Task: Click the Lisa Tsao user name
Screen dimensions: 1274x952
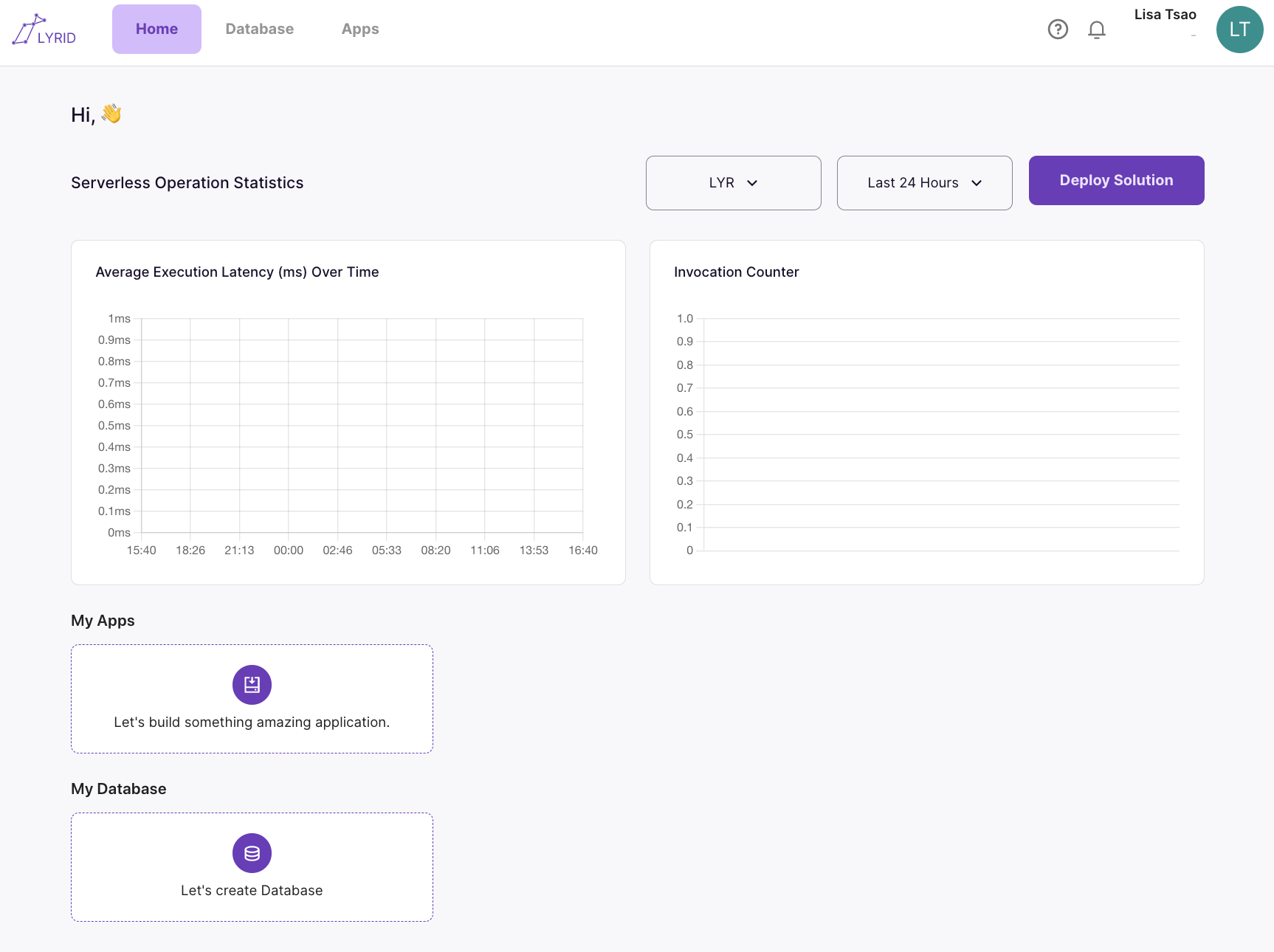Action: [1165, 15]
